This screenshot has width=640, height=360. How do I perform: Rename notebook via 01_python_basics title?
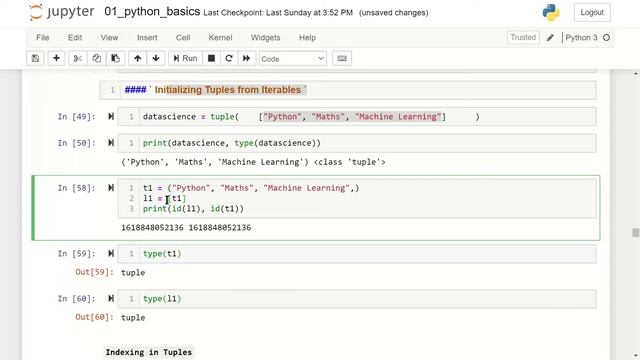(x=152, y=11)
